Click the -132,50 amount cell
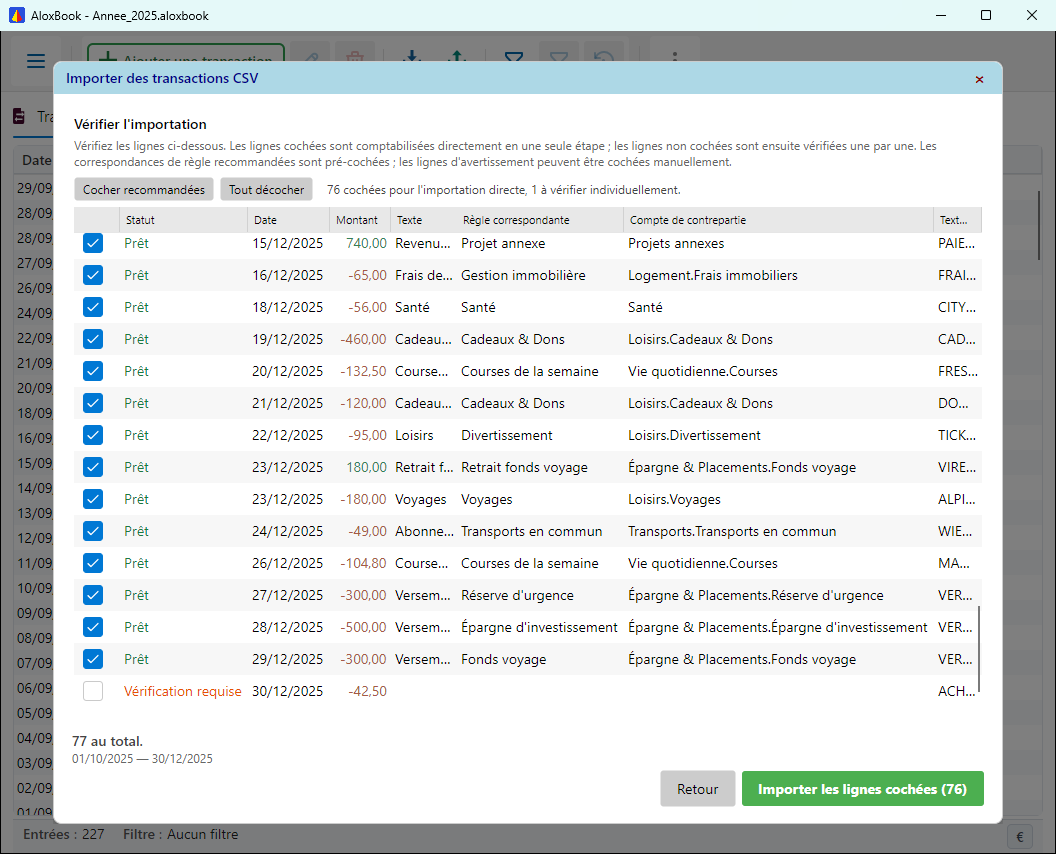Viewport: 1056px width, 854px height. click(x=363, y=371)
